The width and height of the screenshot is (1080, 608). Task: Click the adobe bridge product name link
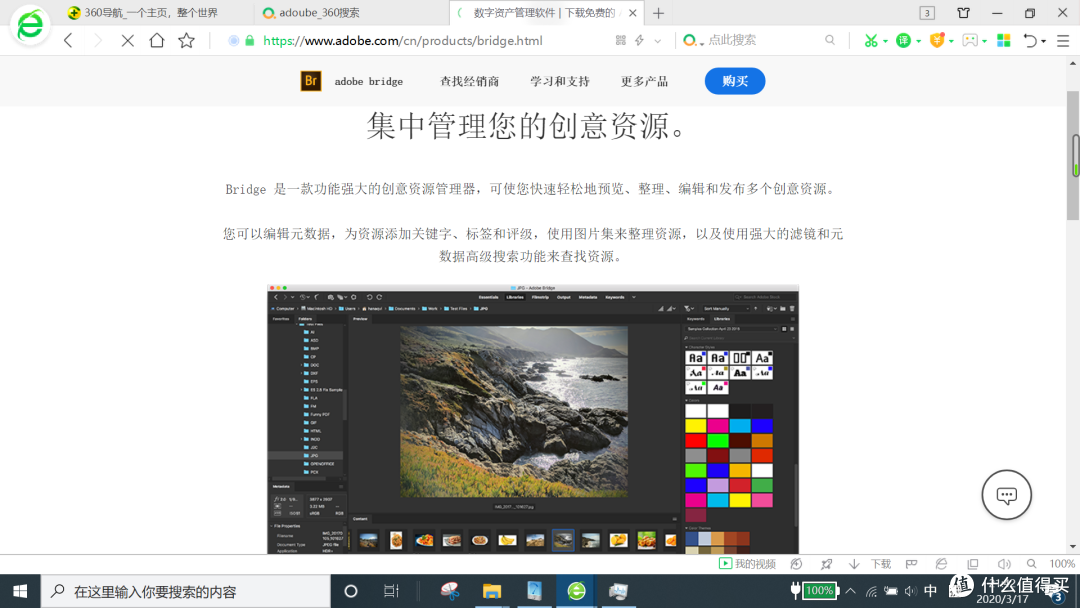coord(368,81)
